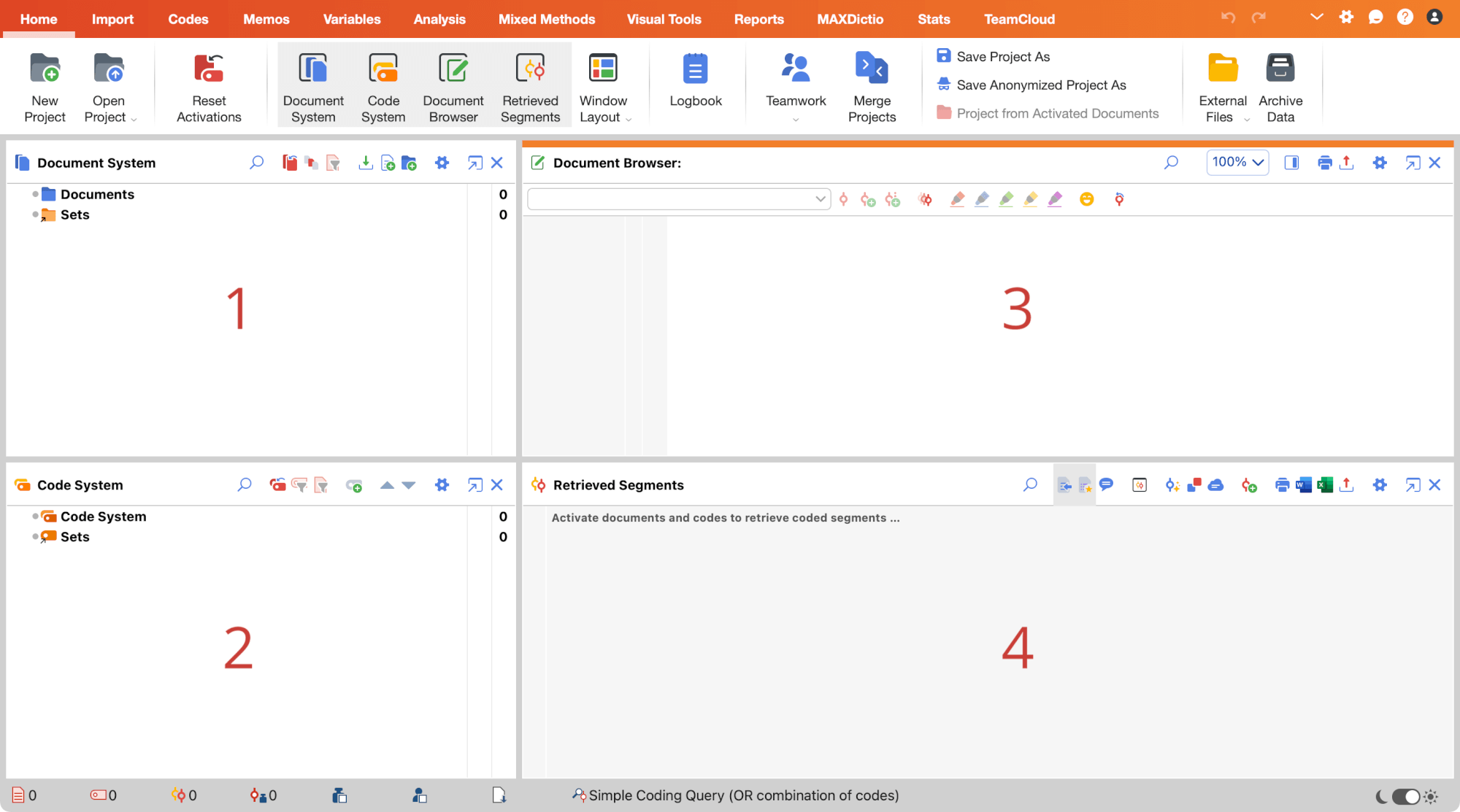Click the search icon in Code System panel

pos(244,484)
